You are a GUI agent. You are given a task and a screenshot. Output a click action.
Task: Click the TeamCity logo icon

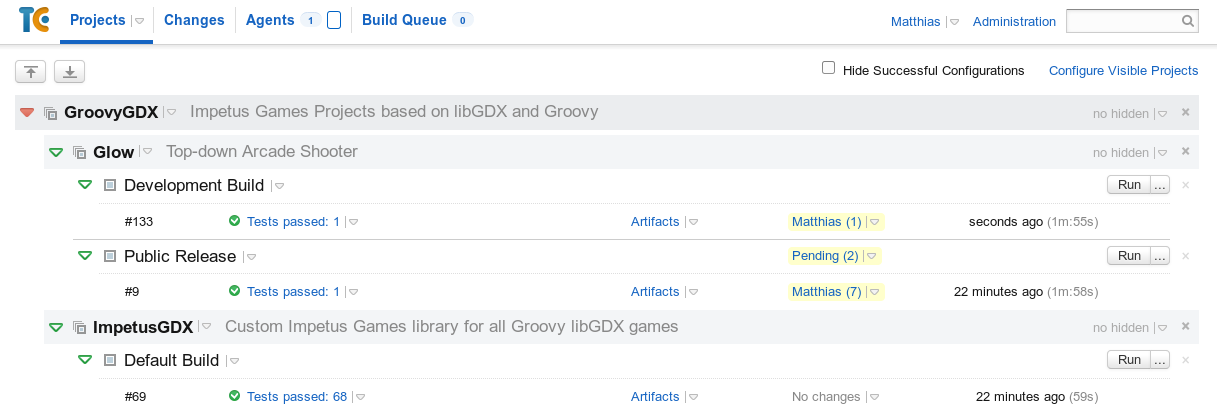pyautogui.click(x=35, y=20)
